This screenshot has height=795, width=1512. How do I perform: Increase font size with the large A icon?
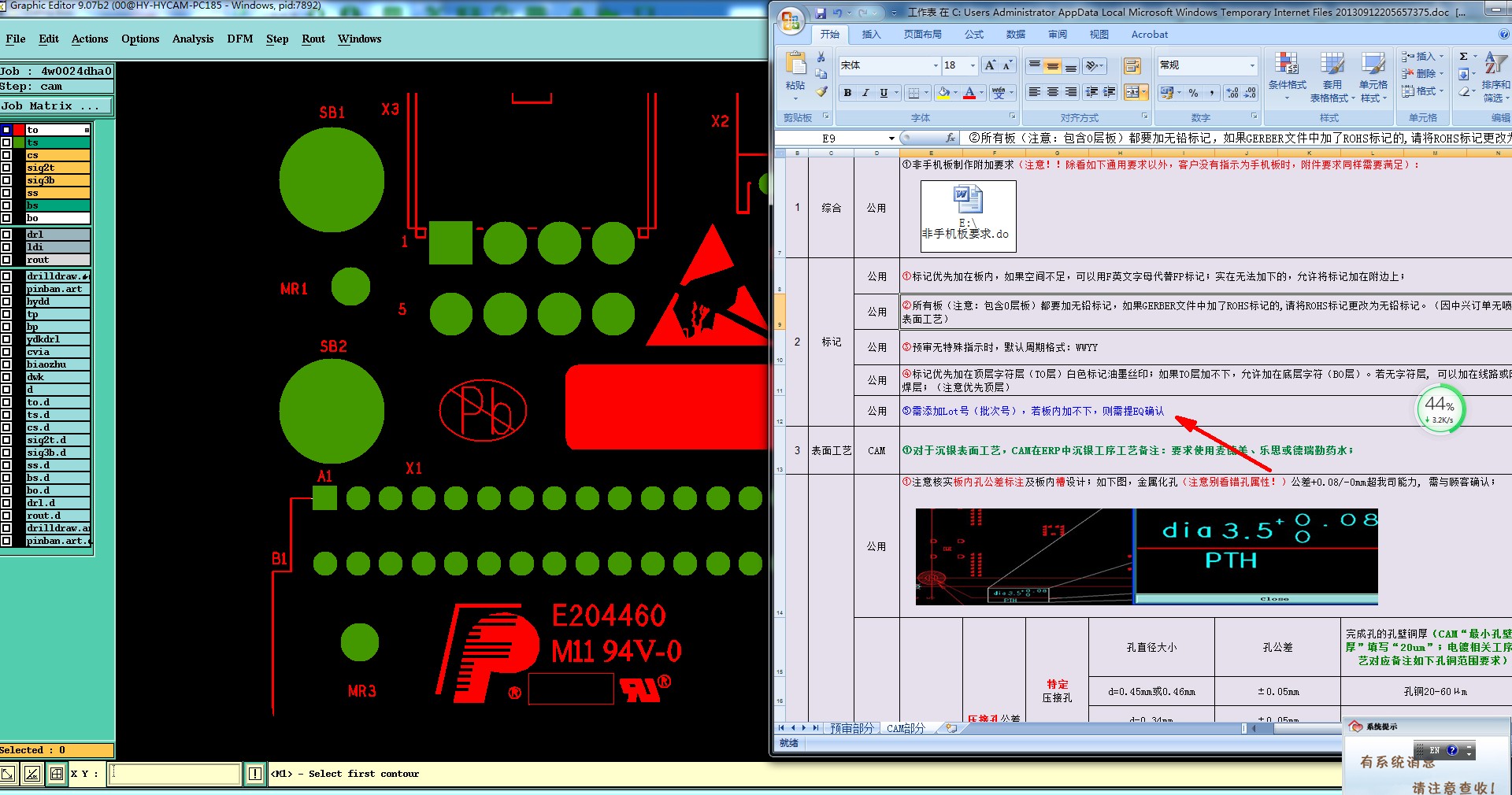(990, 65)
